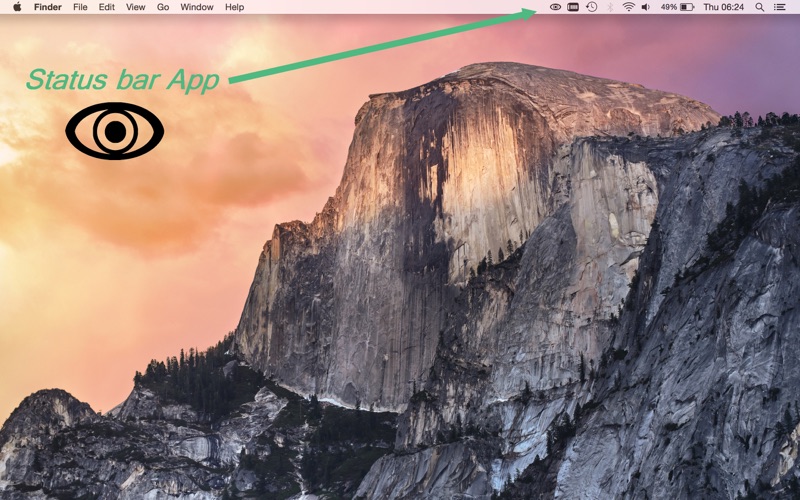Open Spotlight search magnifier

[760, 7]
